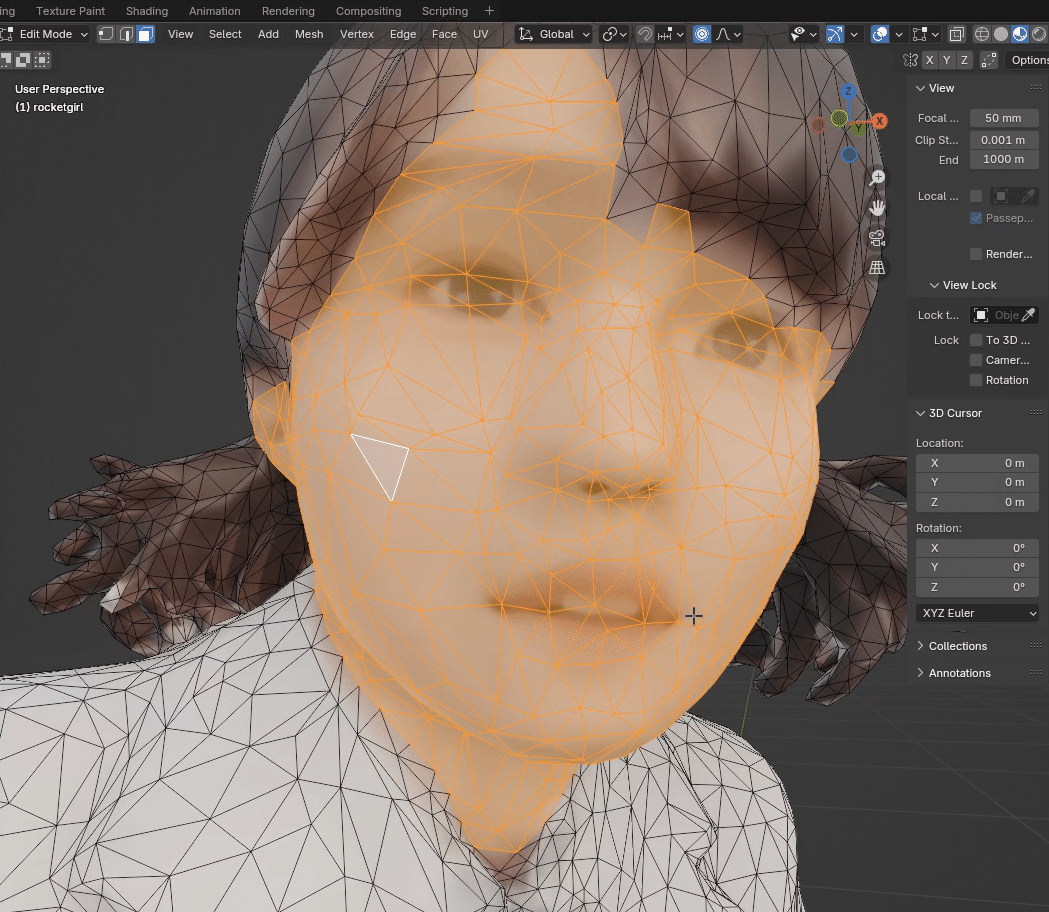1049x912 pixels.
Task: Select the Face select mode icon
Action: pos(143,33)
